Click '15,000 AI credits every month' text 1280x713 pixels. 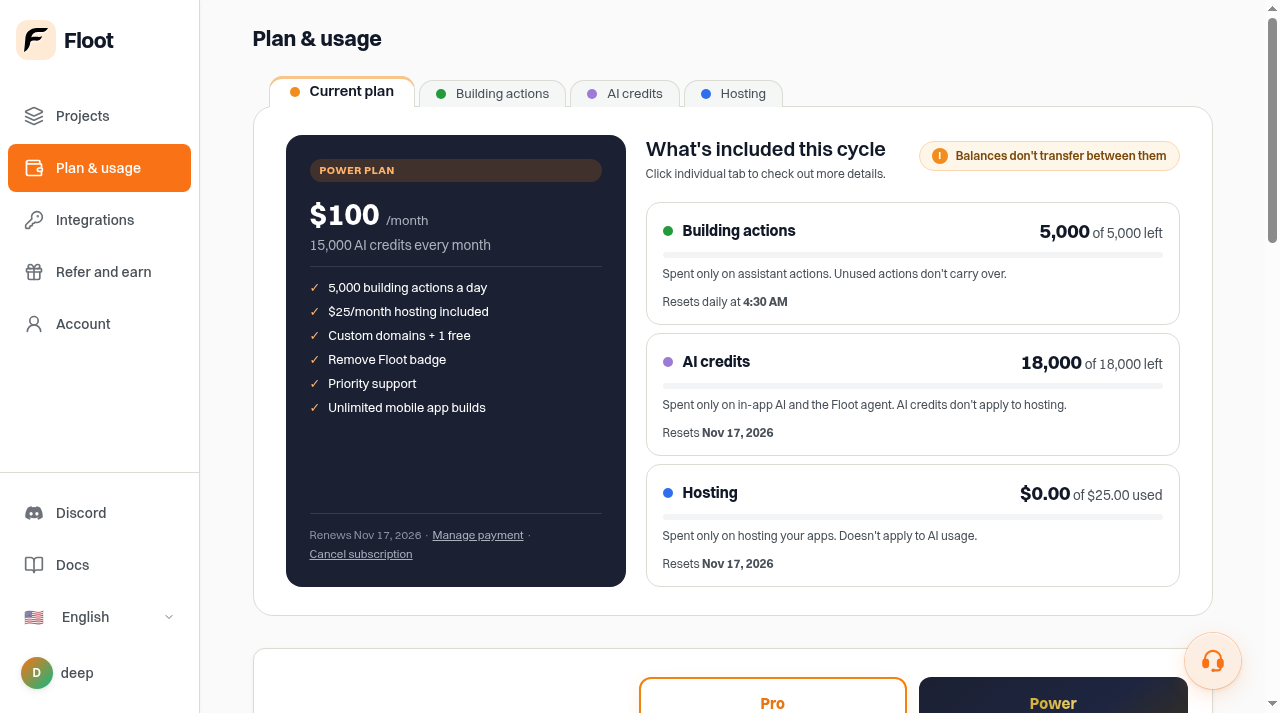400,245
